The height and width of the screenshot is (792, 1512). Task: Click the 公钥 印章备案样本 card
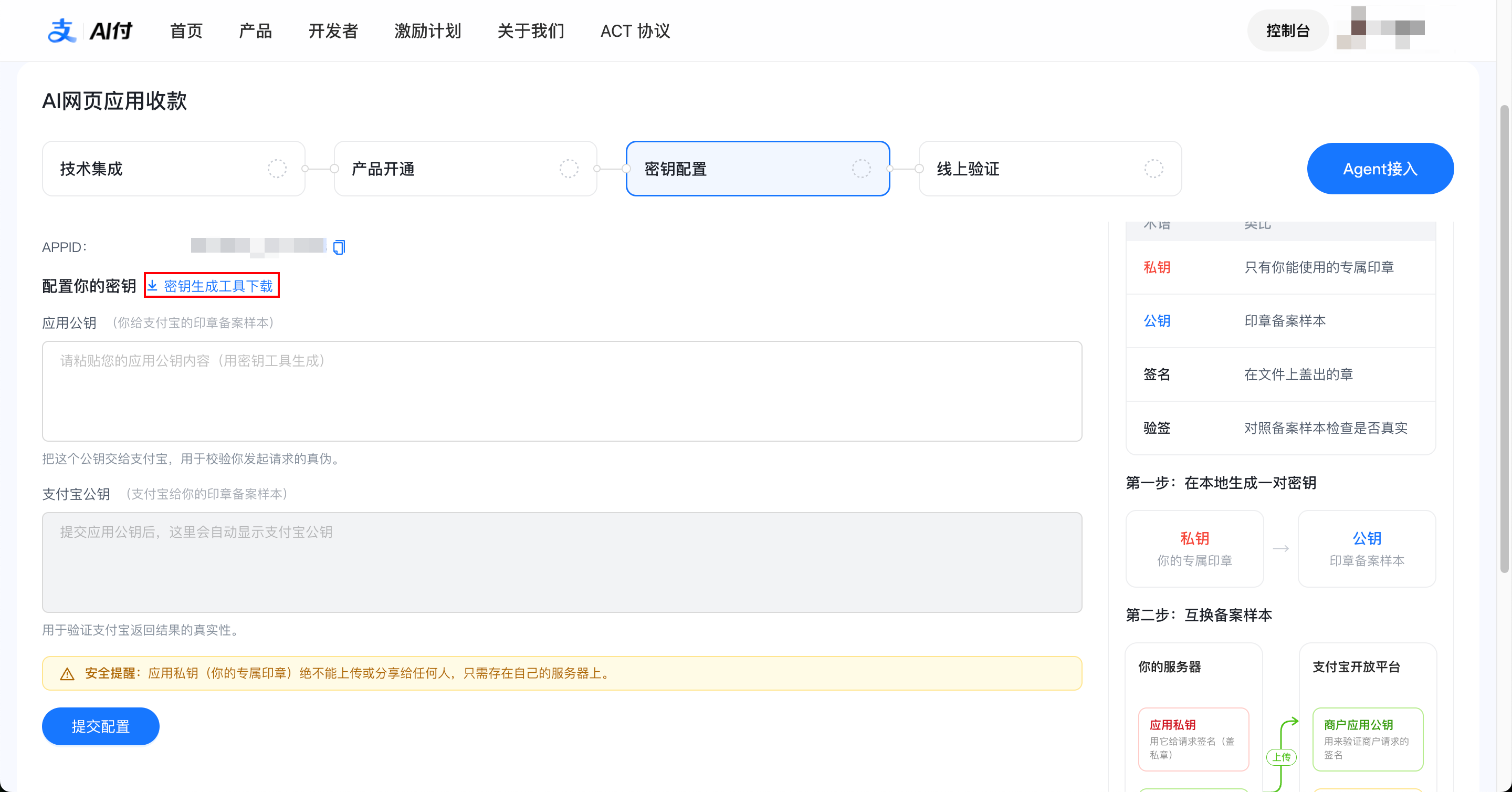1367,549
